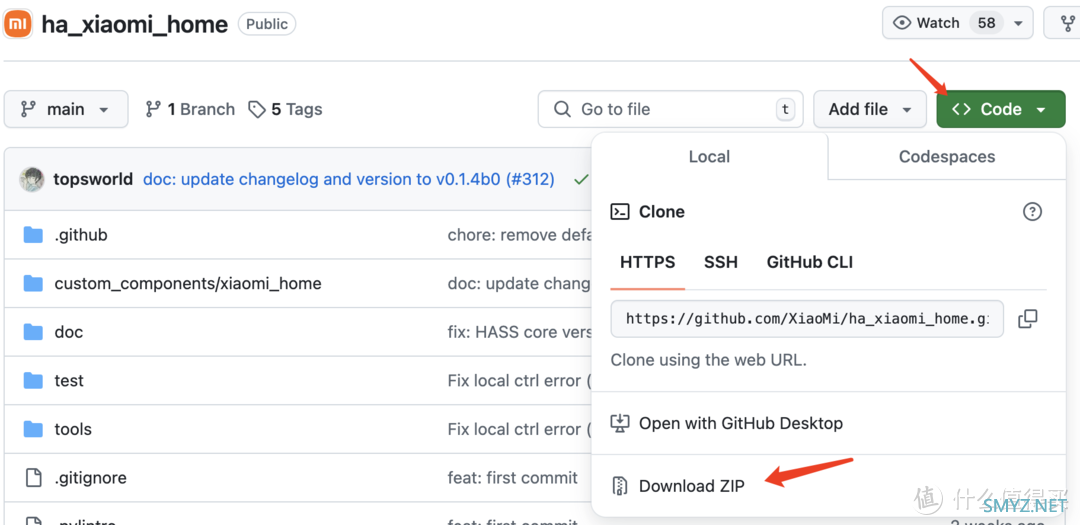Focus the Go to file search field
The image size is (1080, 525).
[670, 109]
